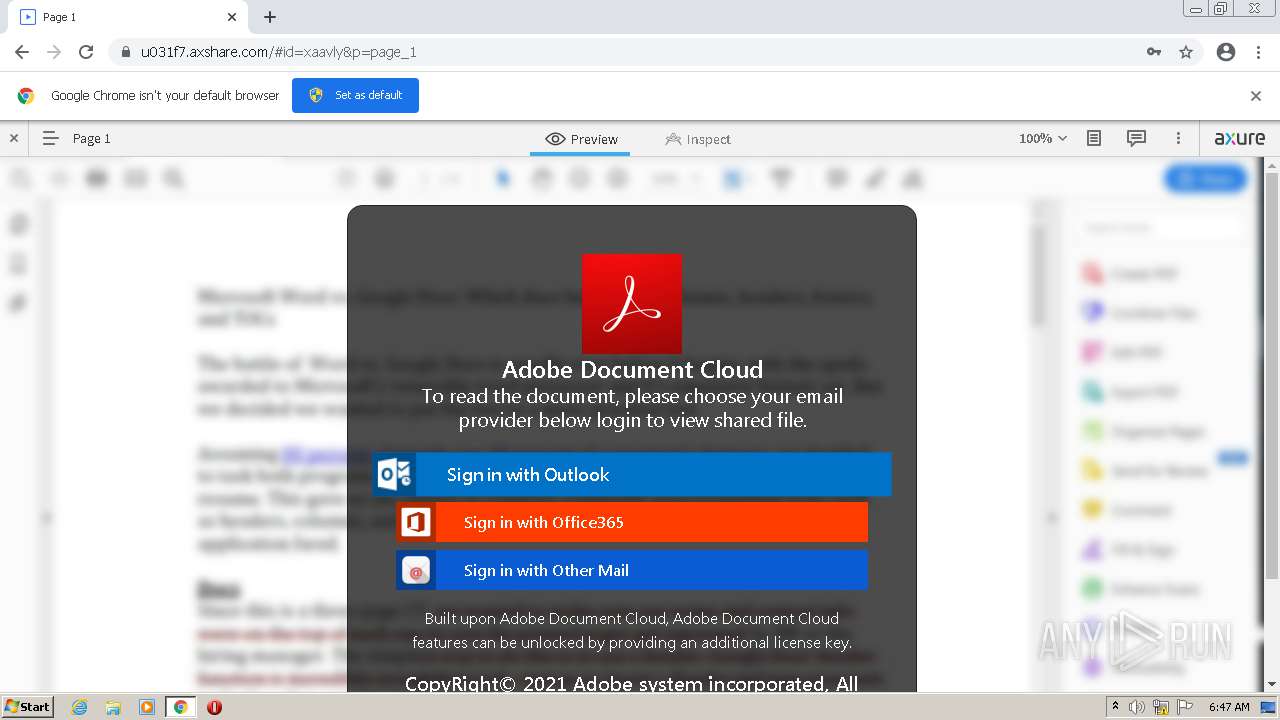Close the Axure sitemap bar

tap(14, 139)
